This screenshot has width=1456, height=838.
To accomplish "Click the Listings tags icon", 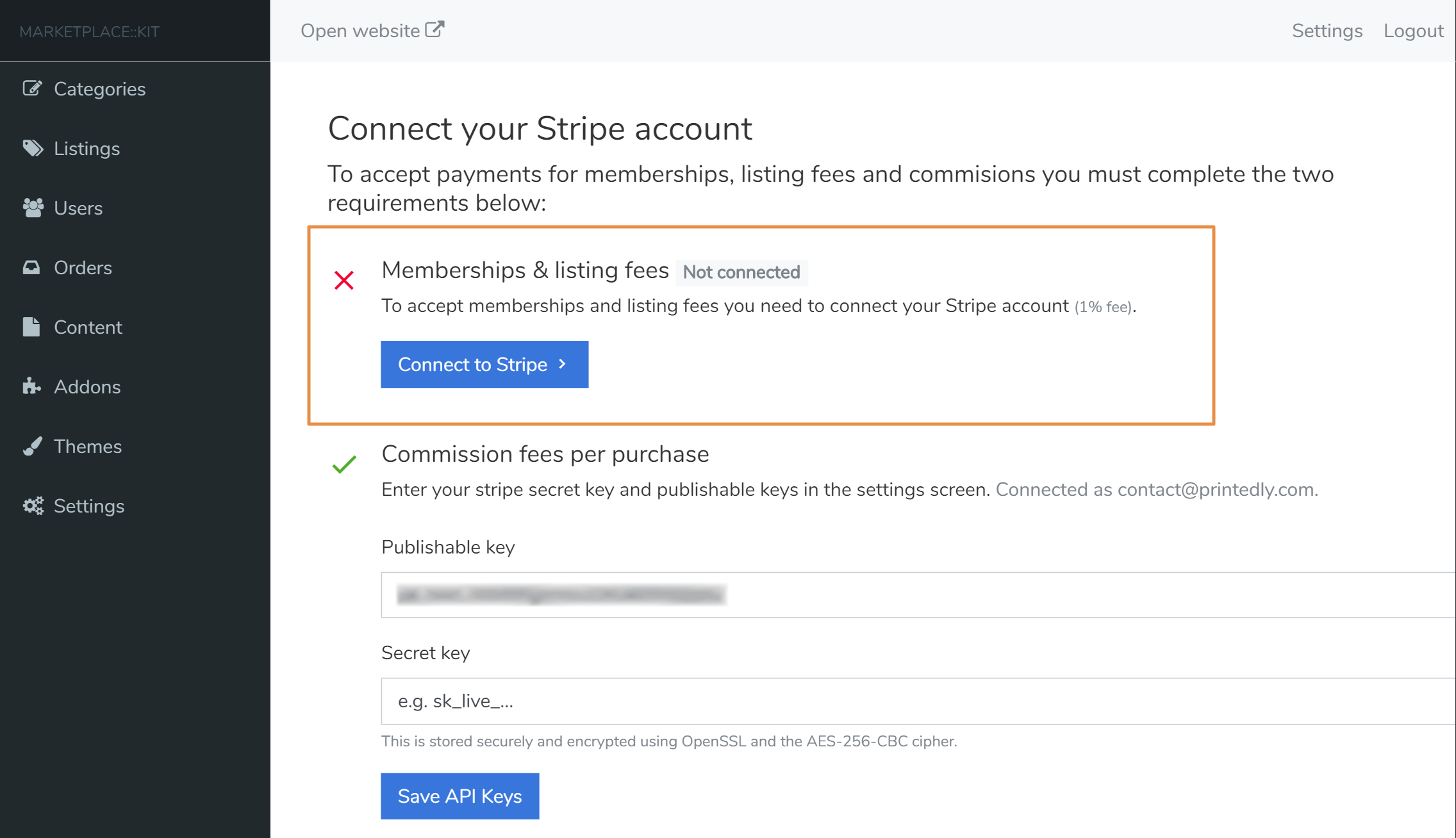I will [x=32, y=148].
